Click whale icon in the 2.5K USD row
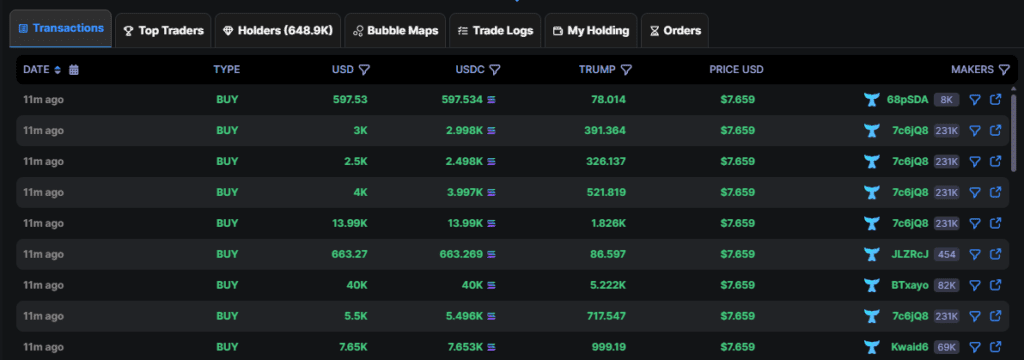Screen dimensions: 1024x360 [872, 161]
